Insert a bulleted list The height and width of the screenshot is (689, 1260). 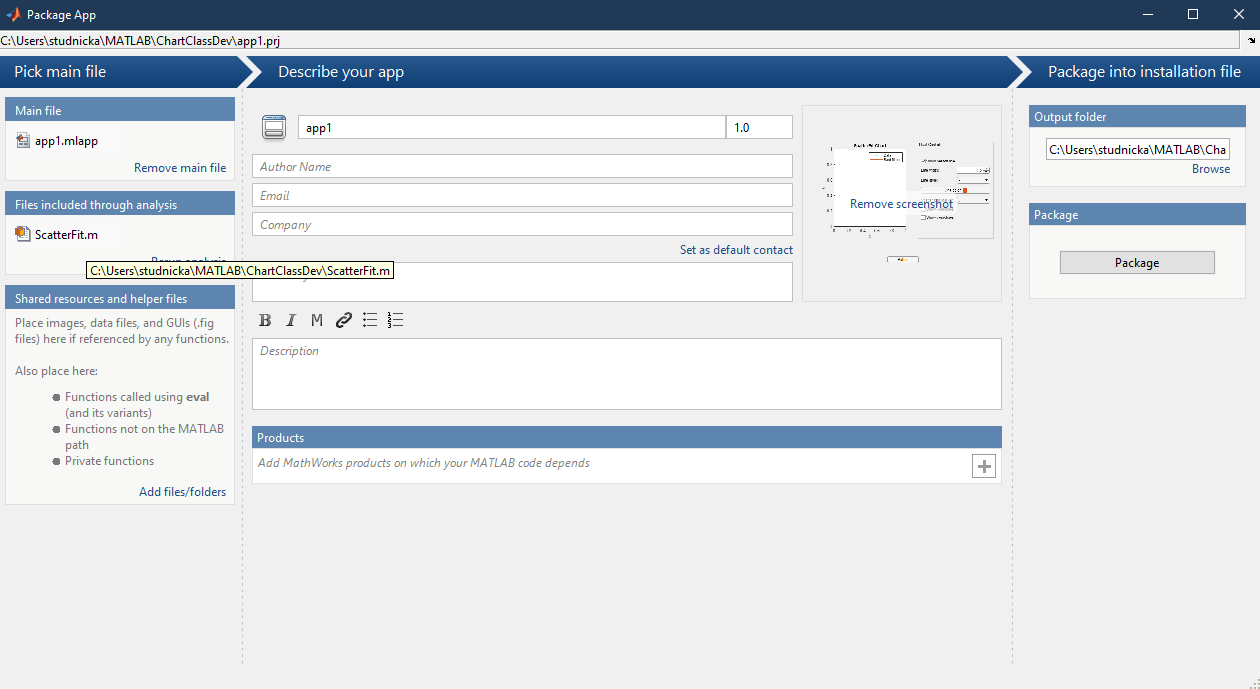pyautogui.click(x=370, y=320)
